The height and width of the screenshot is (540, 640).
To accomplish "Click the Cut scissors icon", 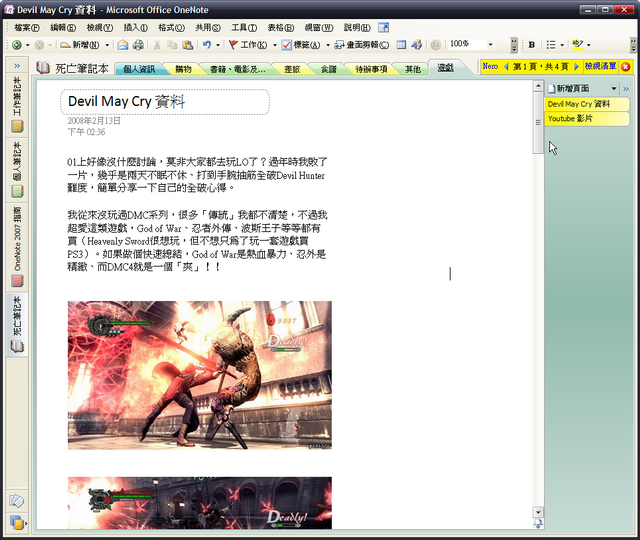I will pyautogui.click(x=157, y=45).
